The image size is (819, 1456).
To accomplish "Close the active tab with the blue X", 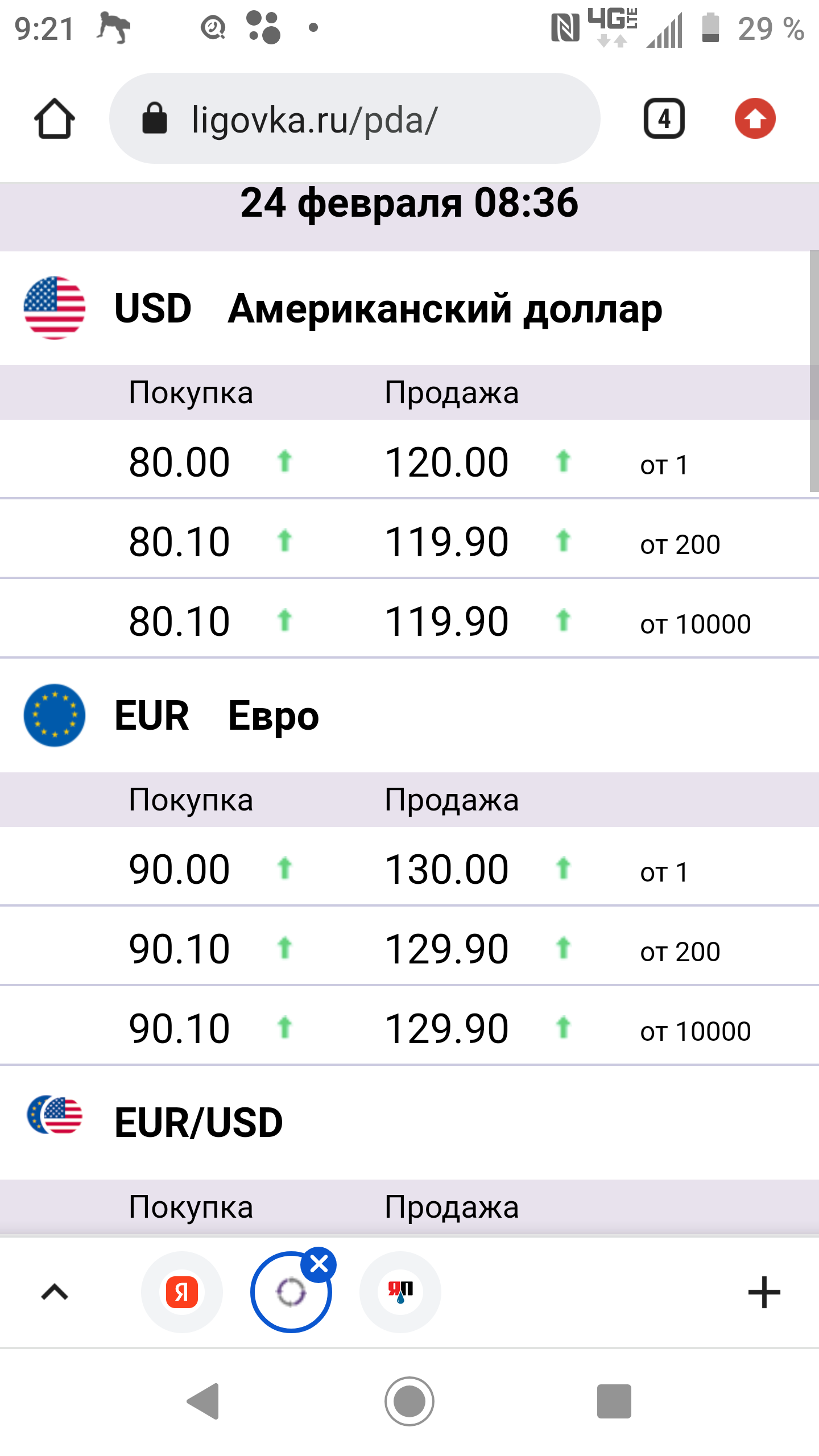I will (319, 1265).
